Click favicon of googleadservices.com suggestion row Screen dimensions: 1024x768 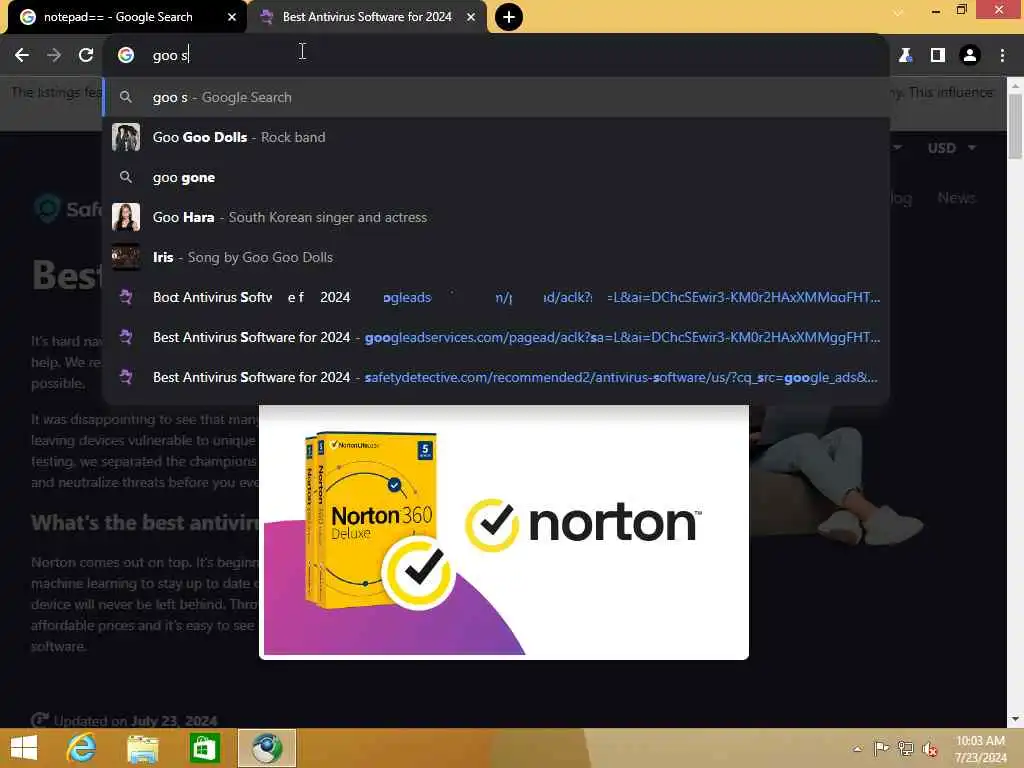coord(126,337)
